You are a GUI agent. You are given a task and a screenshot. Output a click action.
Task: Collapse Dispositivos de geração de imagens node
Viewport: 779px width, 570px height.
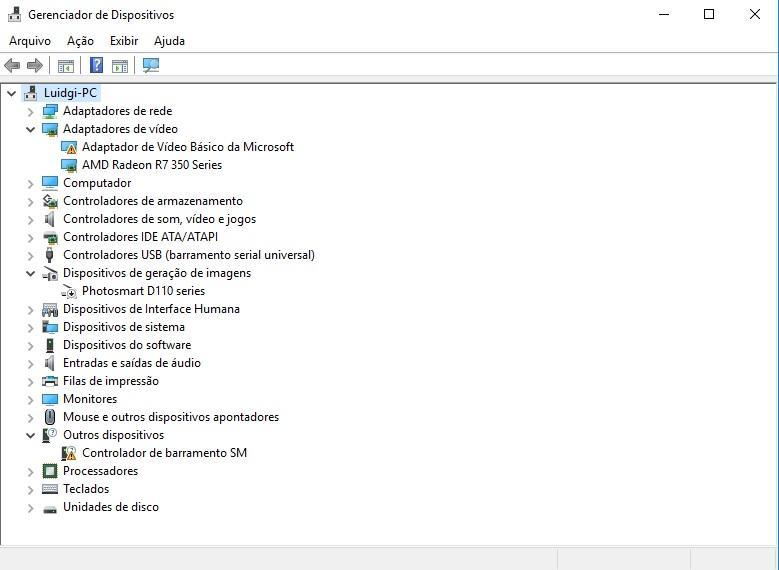click(x=30, y=273)
